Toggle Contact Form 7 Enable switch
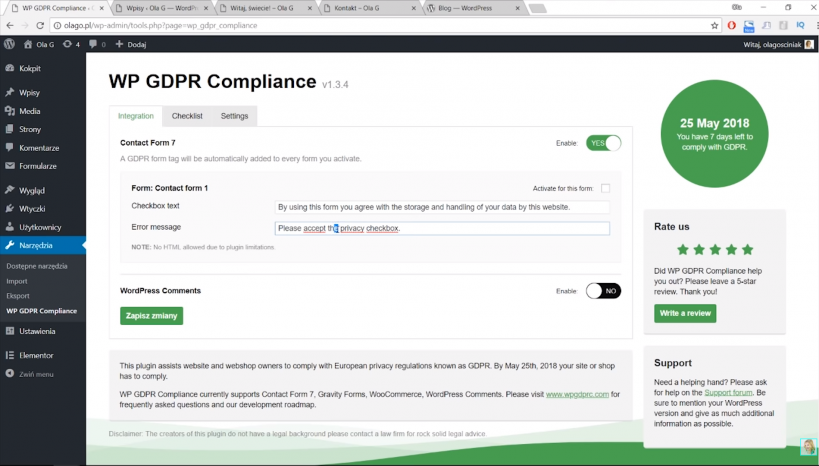The width and height of the screenshot is (819, 466). (603, 143)
